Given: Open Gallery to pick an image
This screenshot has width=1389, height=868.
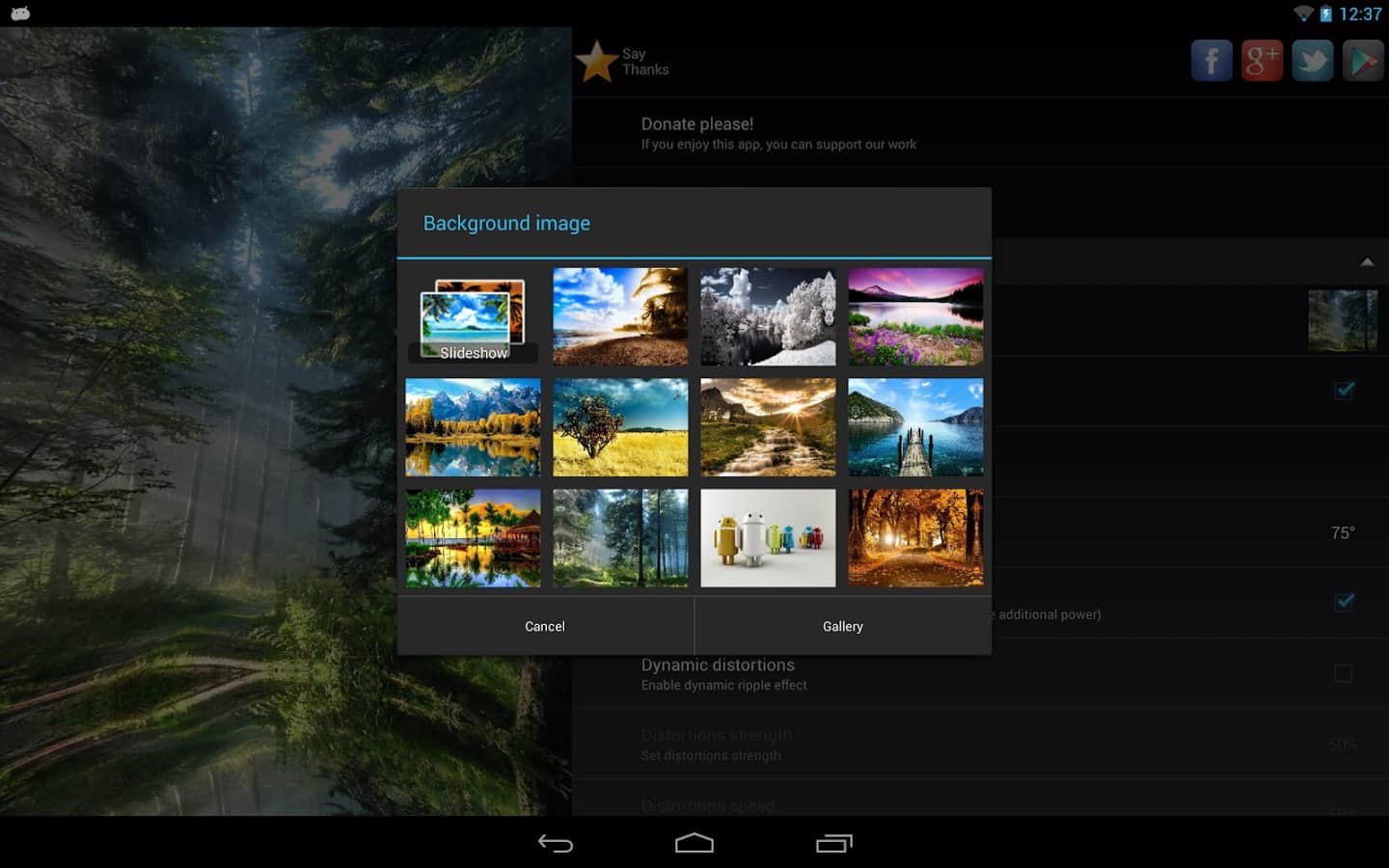Looking at the screenshot, I should click(842, 626).
